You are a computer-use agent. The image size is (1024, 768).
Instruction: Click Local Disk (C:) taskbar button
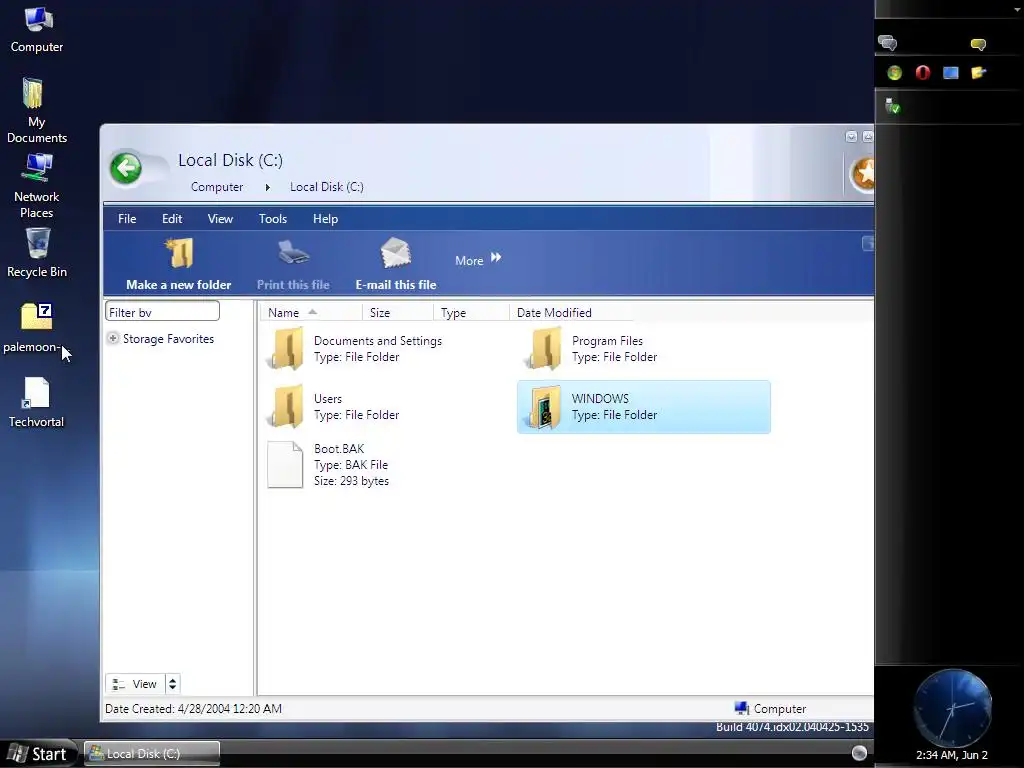(152, 754)
